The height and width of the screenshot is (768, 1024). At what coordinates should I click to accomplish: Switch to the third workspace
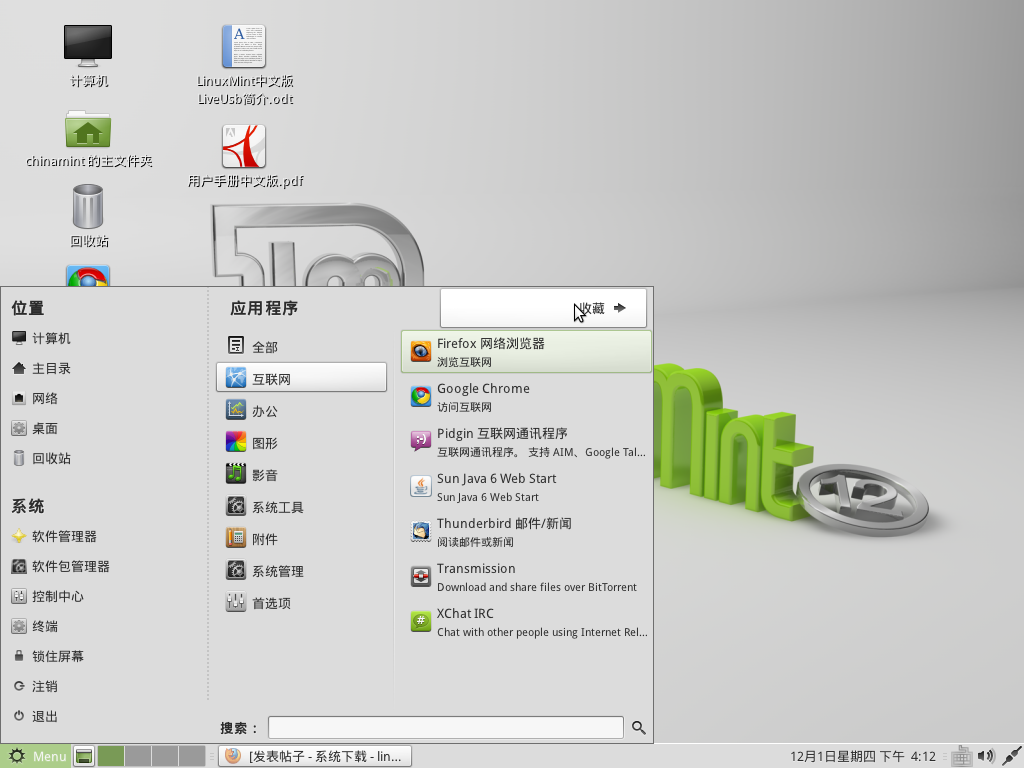pos(165,756)
